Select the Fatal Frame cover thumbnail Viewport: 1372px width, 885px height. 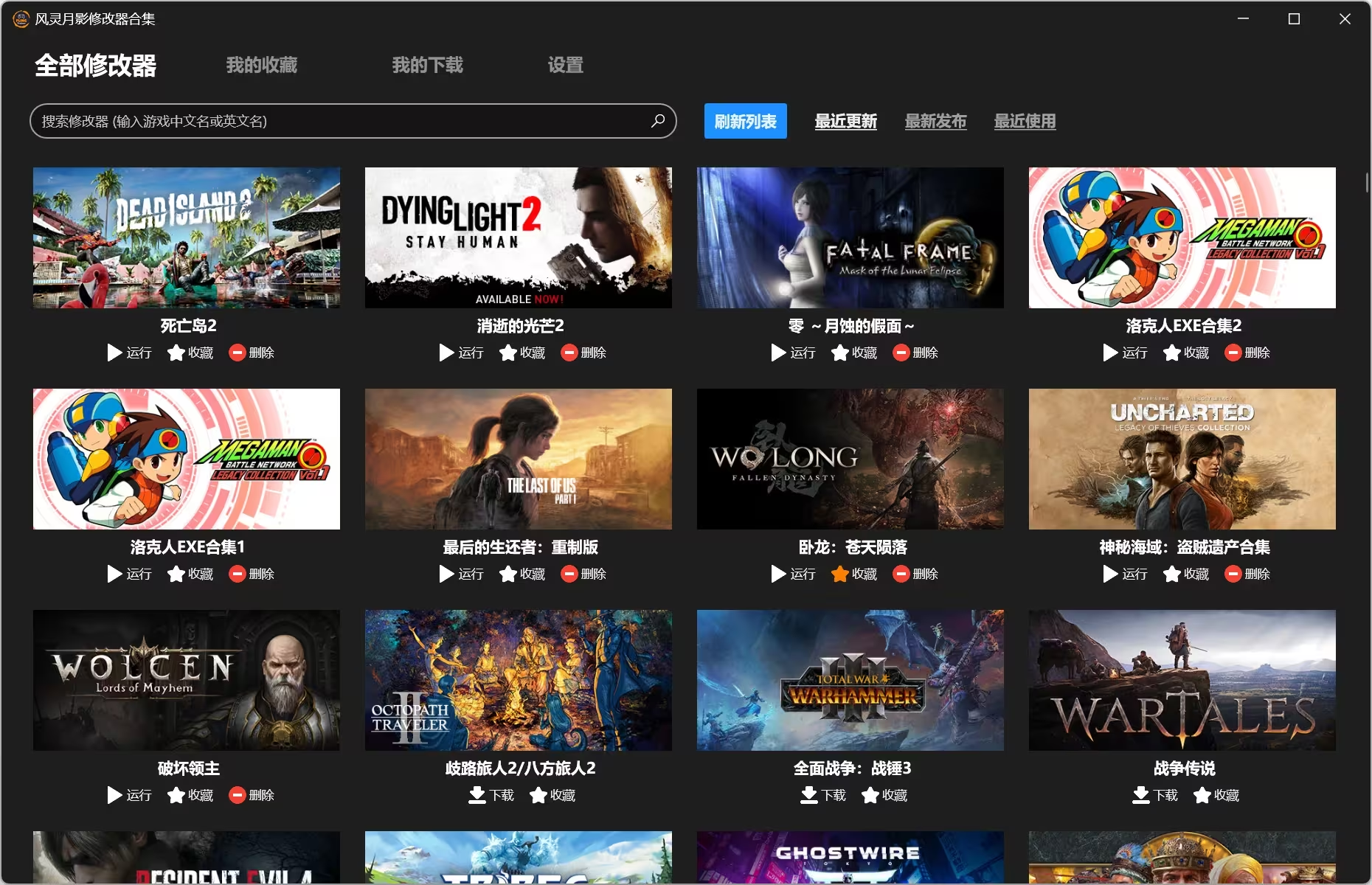click(x=850, y=237)
